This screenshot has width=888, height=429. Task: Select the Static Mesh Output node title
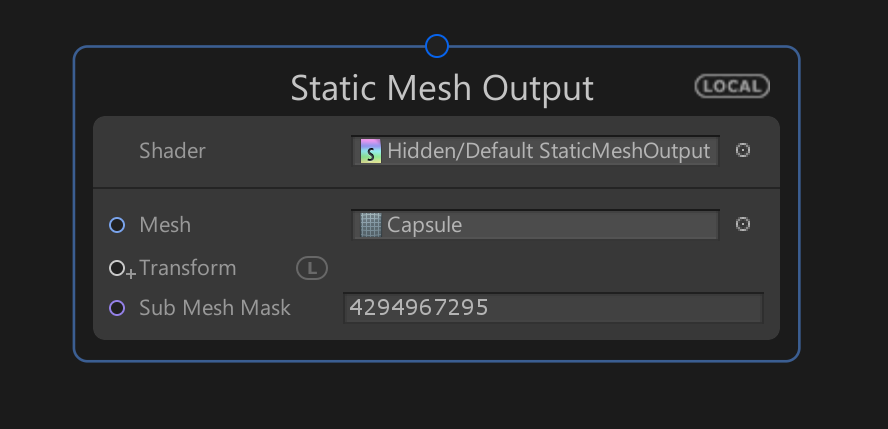(x=442, y=88)
